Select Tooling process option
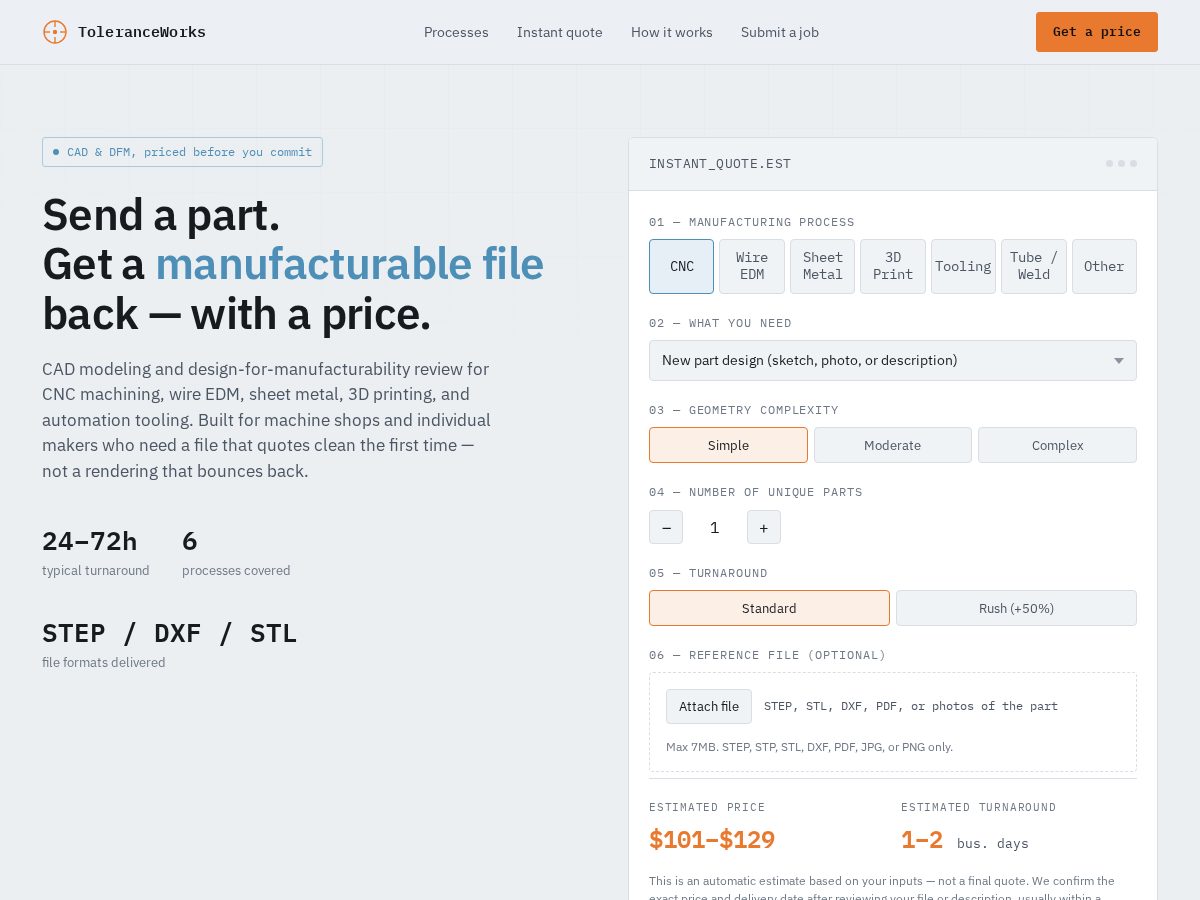The width and height of the screenshot is (1200, 900). pos(963,266)
